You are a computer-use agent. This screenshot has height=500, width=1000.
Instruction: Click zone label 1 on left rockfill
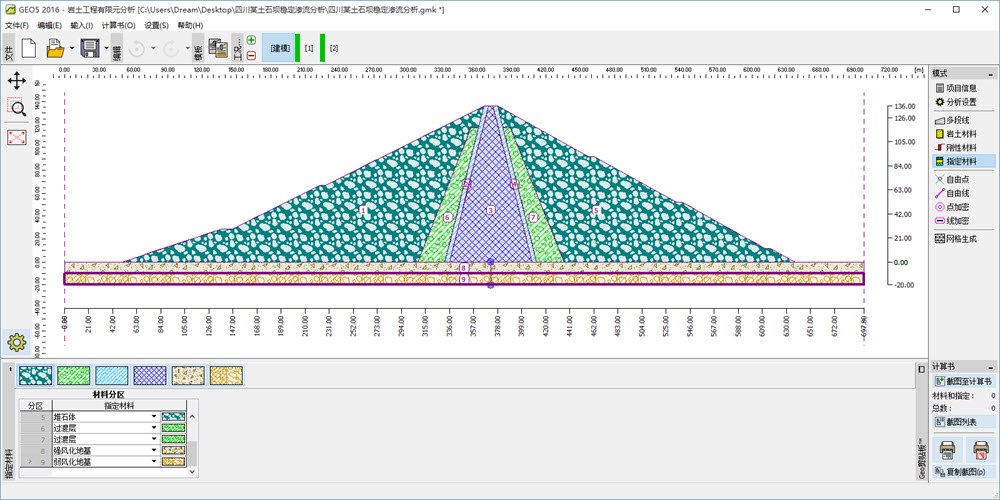[363, 210]
